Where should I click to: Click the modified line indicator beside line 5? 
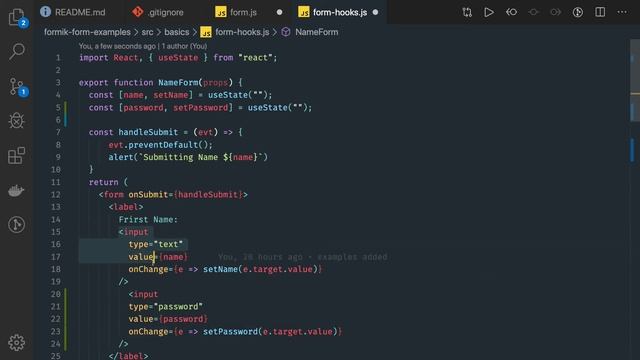[65, 107]
